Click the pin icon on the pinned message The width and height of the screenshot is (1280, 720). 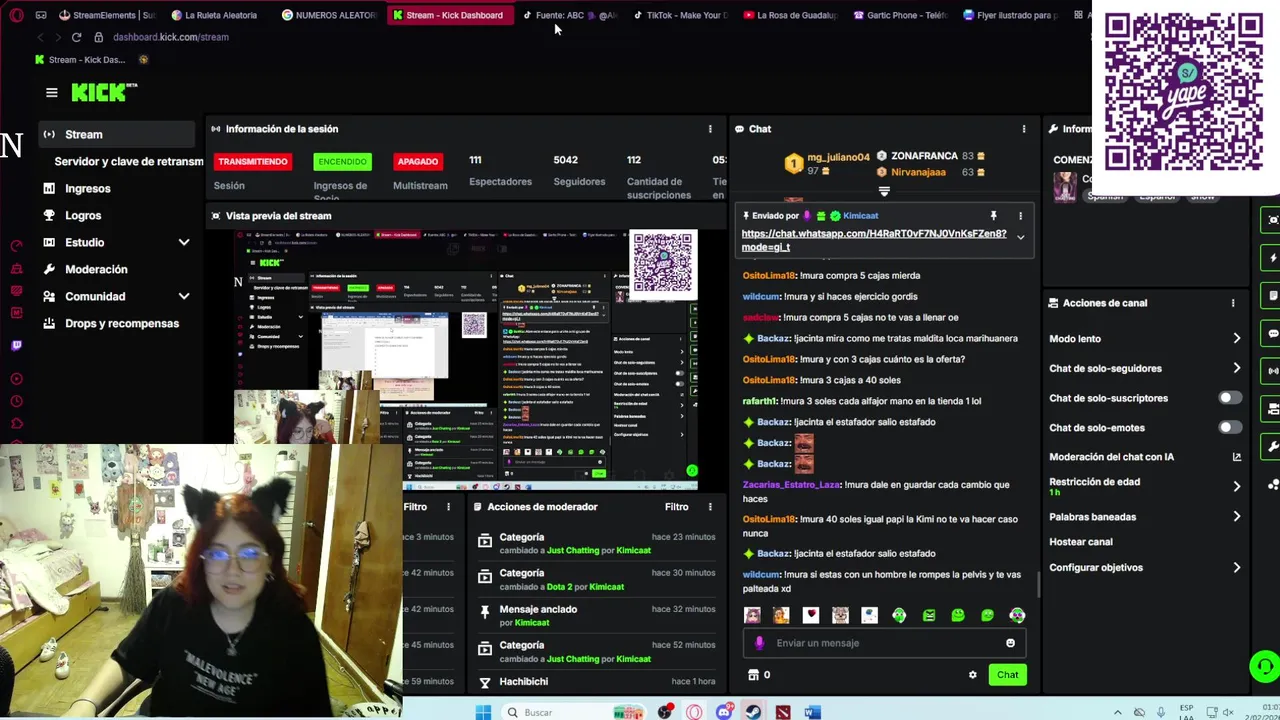tap(993, 216)
